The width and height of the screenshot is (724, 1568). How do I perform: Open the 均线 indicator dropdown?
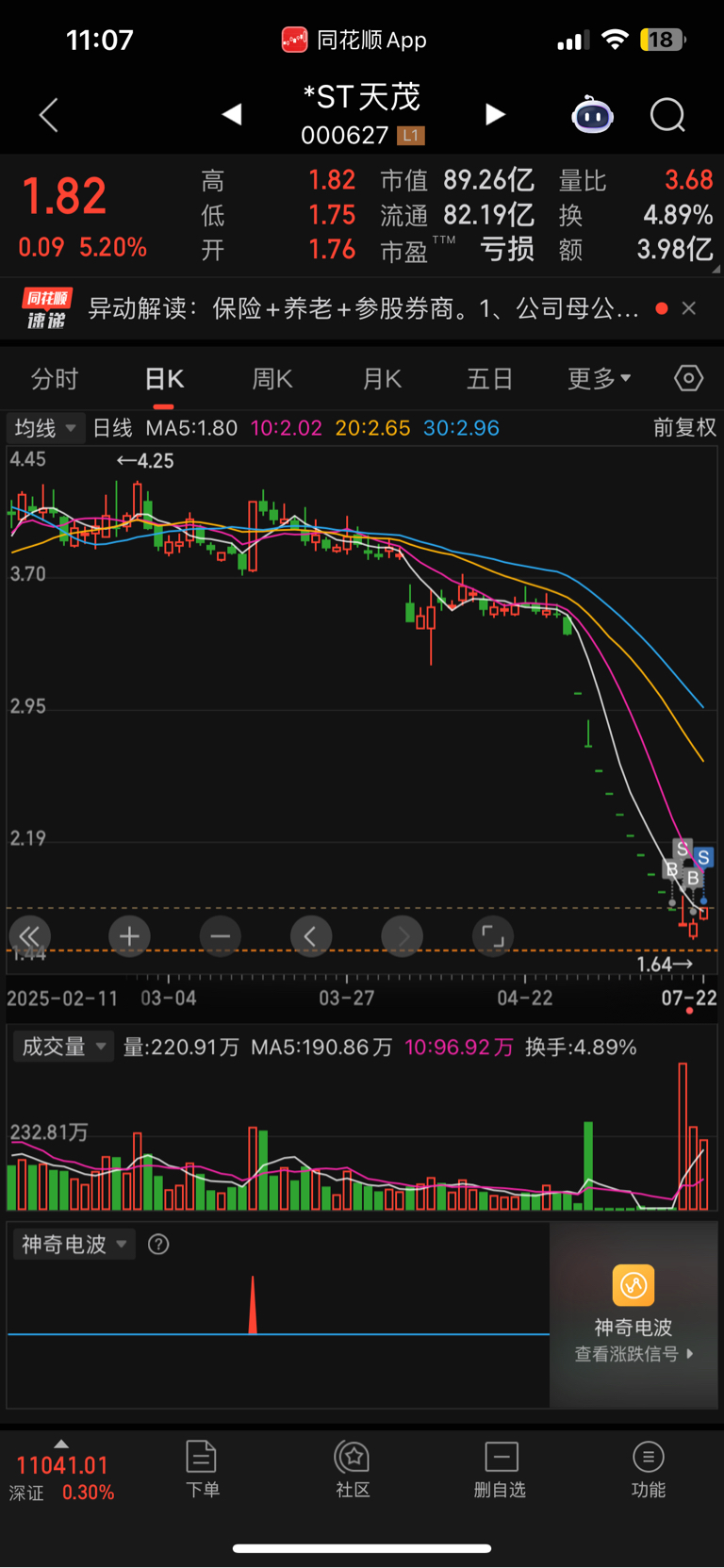(45, 428)
